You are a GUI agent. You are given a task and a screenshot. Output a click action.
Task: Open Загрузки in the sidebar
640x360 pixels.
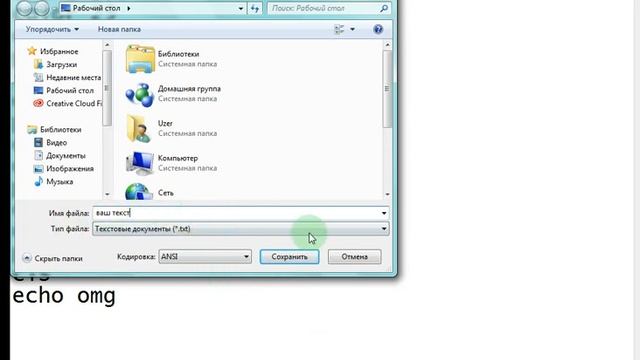[61, 64]
